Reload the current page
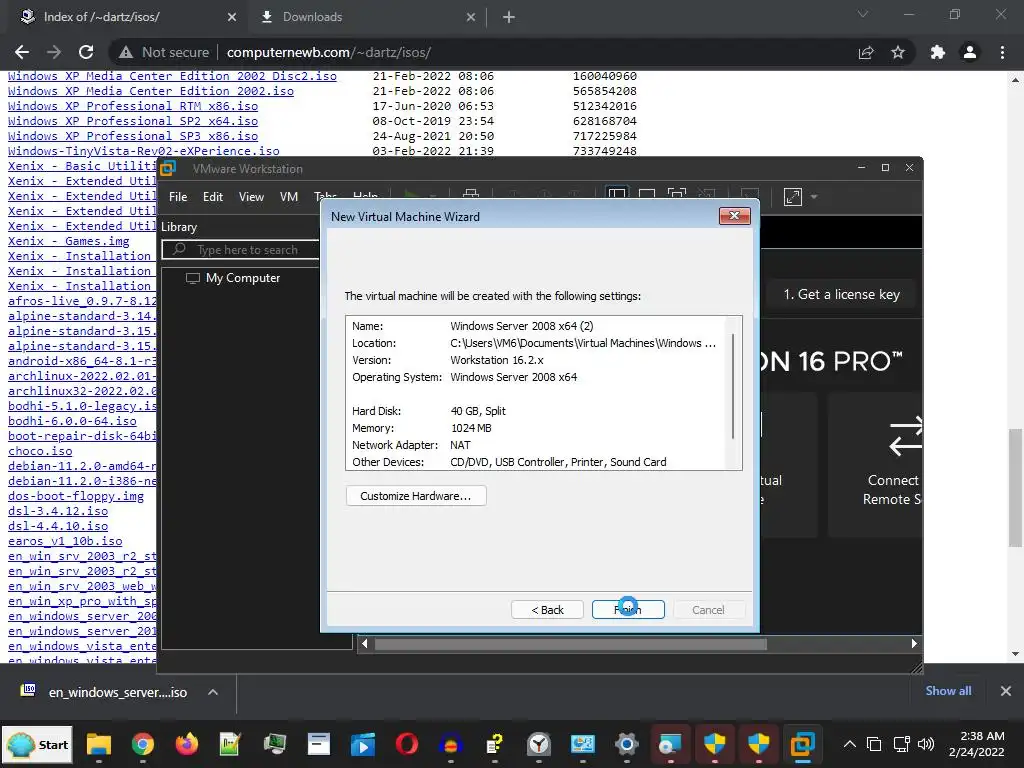 pos(86,52)
